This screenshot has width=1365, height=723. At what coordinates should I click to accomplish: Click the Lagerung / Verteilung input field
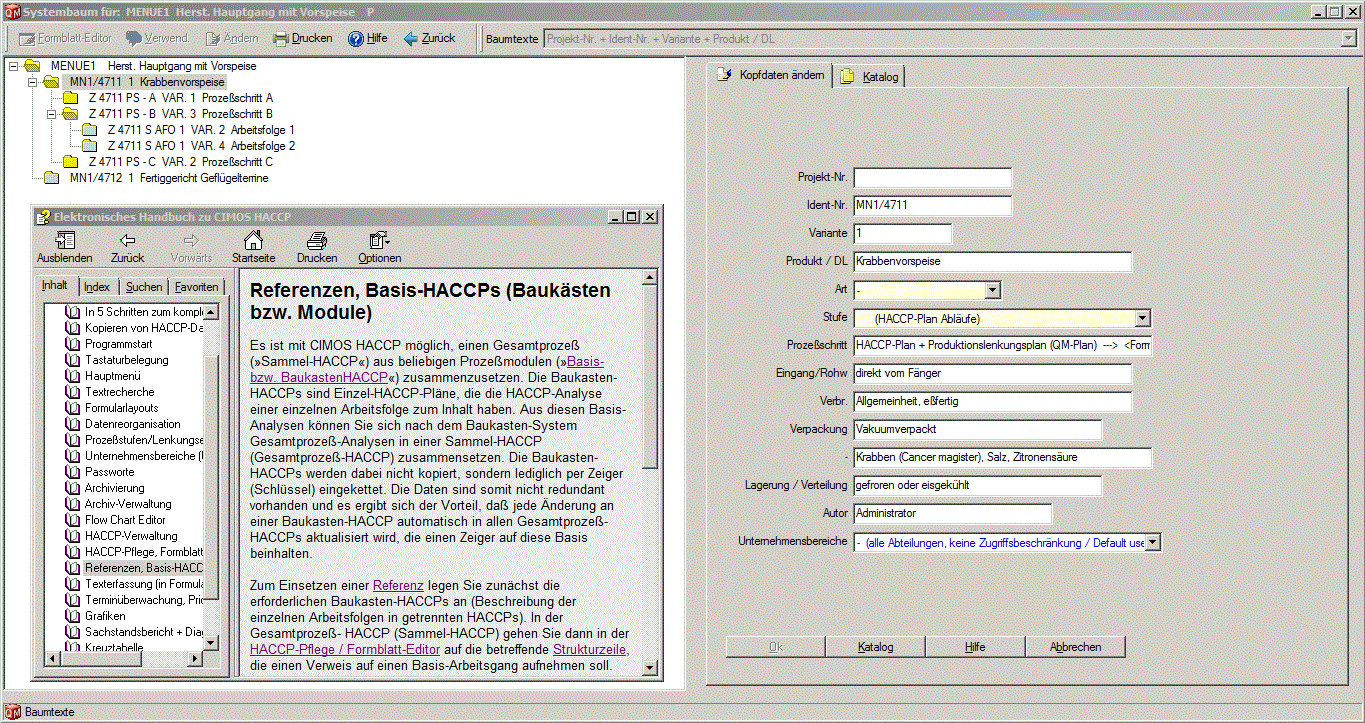point(978,486)
